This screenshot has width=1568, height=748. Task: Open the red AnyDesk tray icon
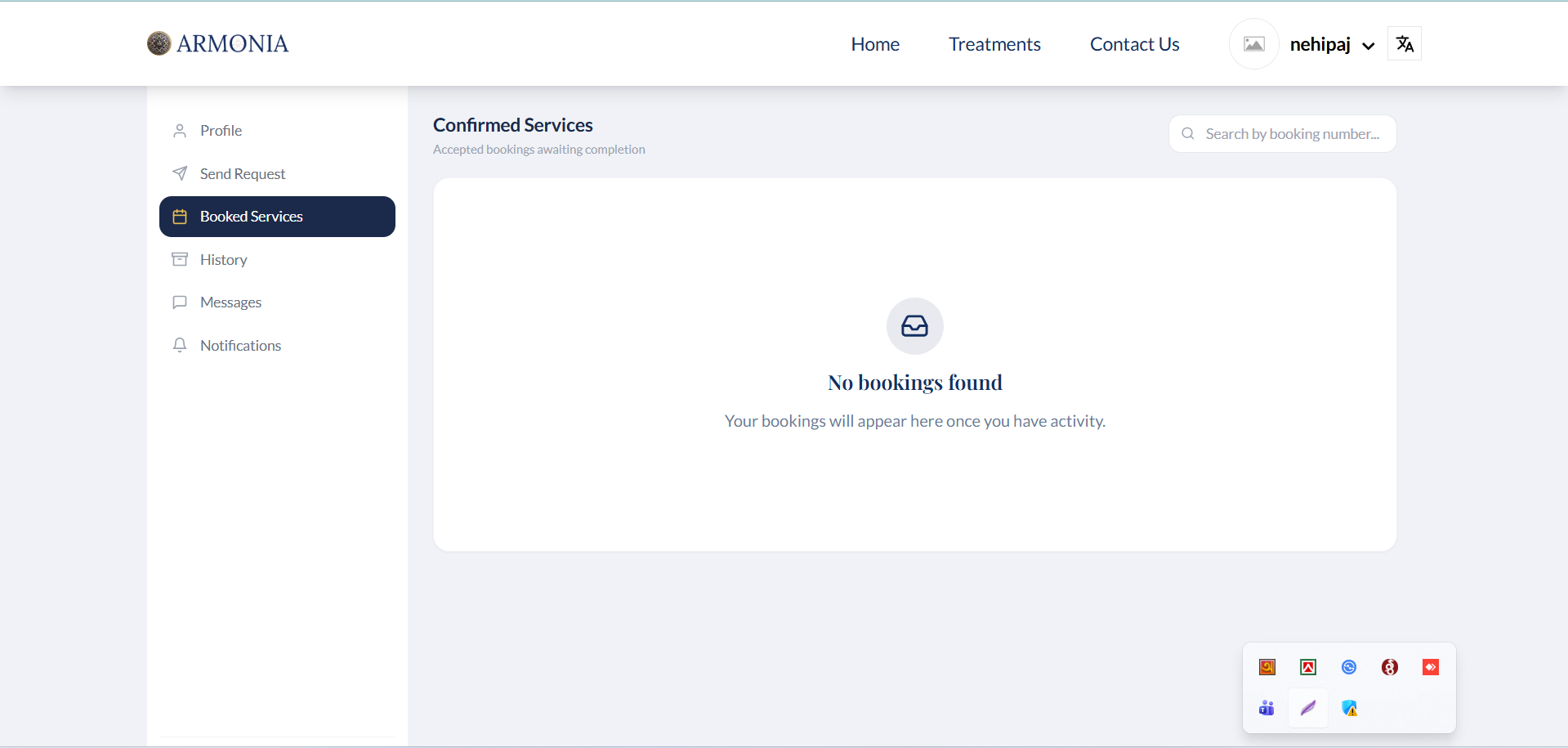pyautogui.click(x=1431, y=667)
